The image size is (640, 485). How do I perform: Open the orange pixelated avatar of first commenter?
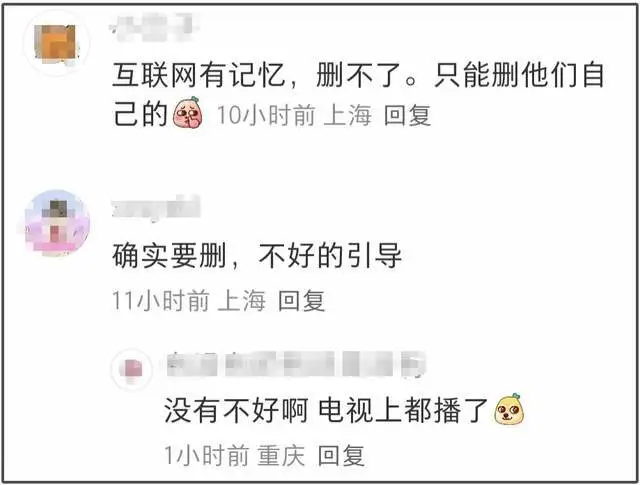tap(57, 44)
